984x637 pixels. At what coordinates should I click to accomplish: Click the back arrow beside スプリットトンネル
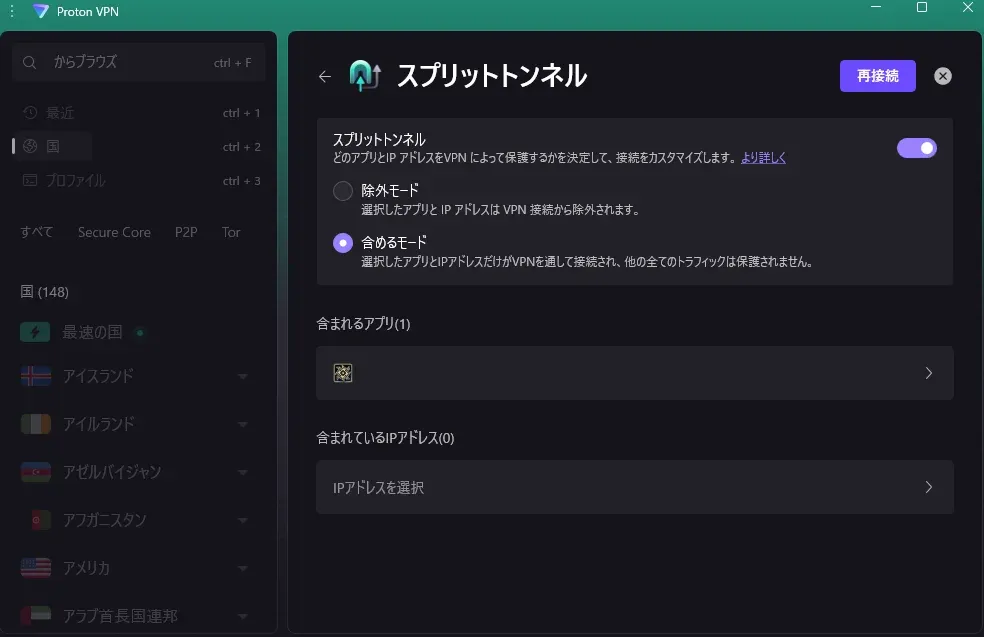point(324,77)
